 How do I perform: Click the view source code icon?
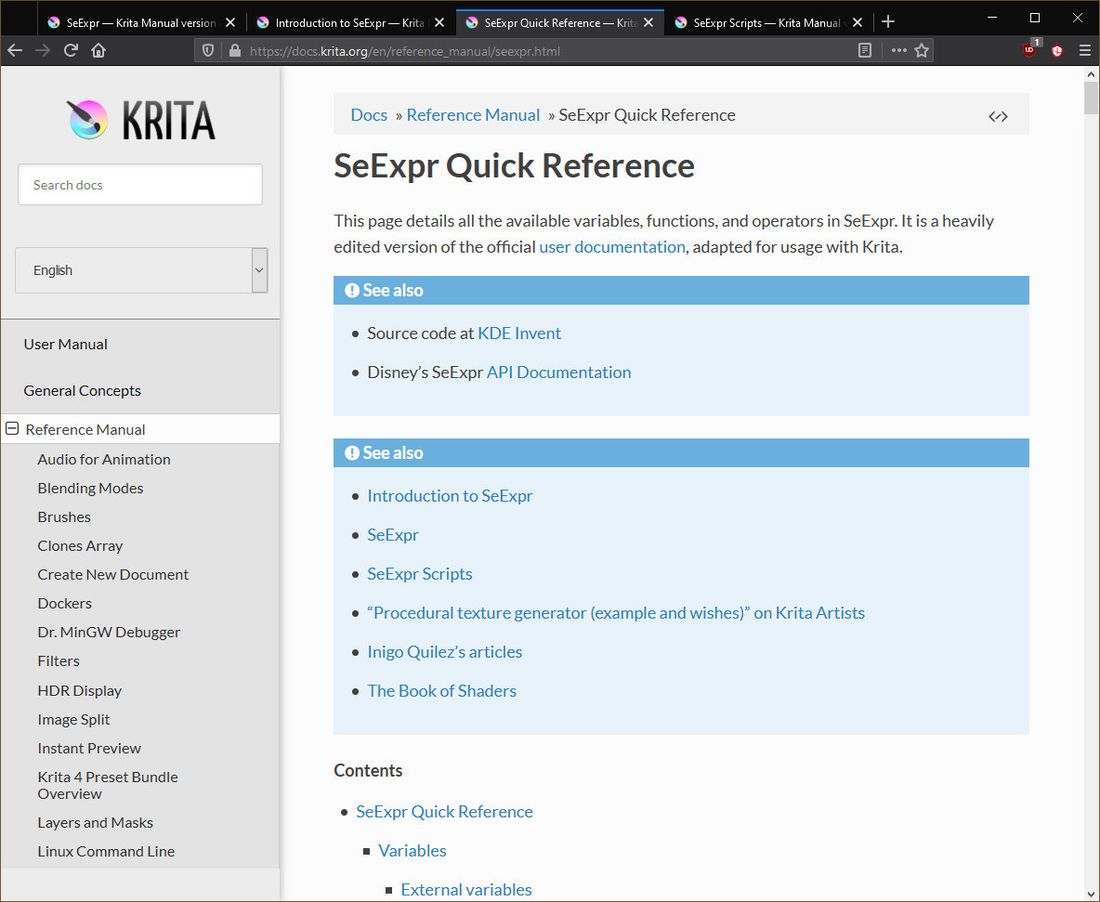(x=997, y=116)
